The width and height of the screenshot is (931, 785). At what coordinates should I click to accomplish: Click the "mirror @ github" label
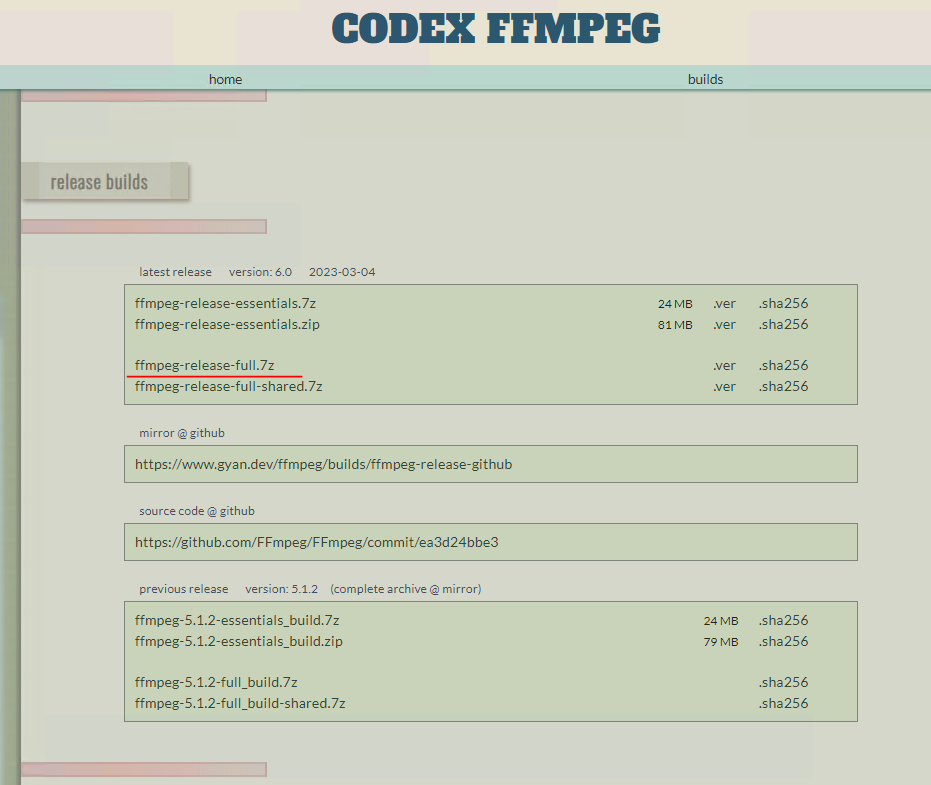pyautogui.click(x=182, y=433)
